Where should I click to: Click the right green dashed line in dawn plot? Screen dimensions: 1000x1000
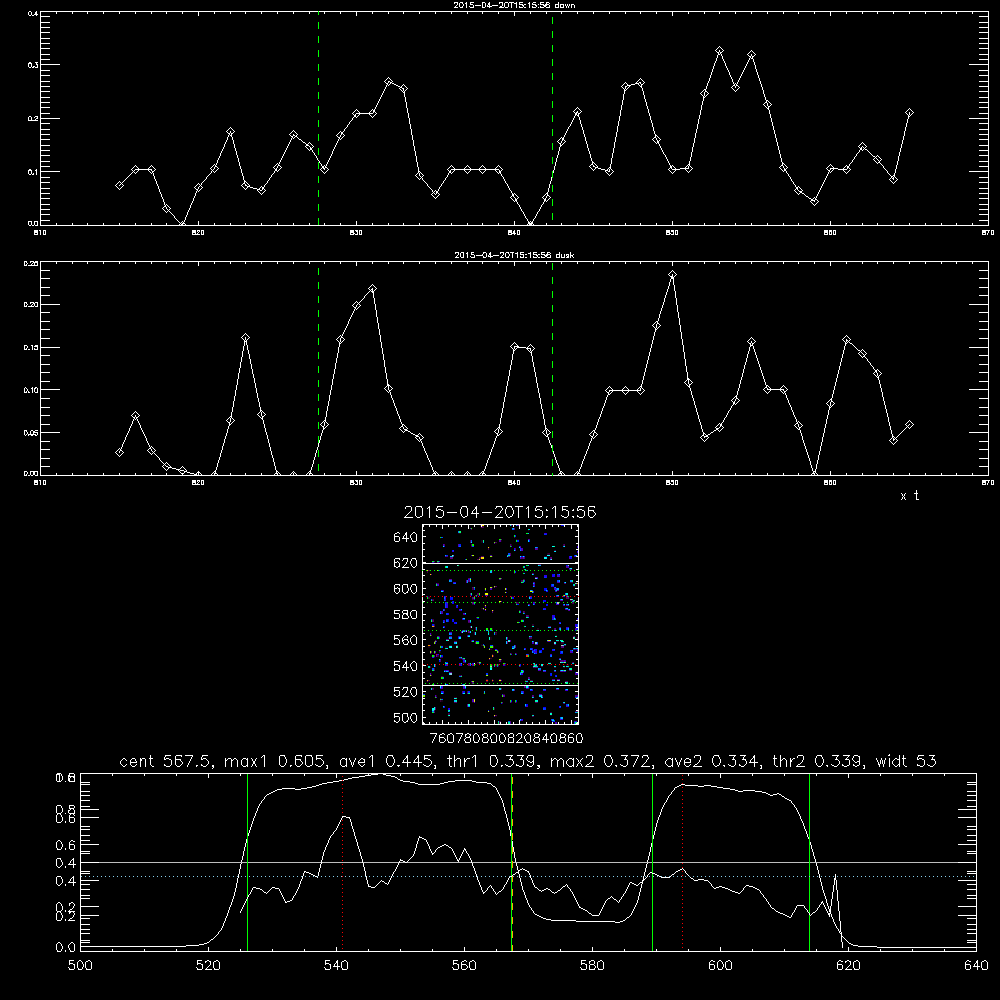[552, 119]
